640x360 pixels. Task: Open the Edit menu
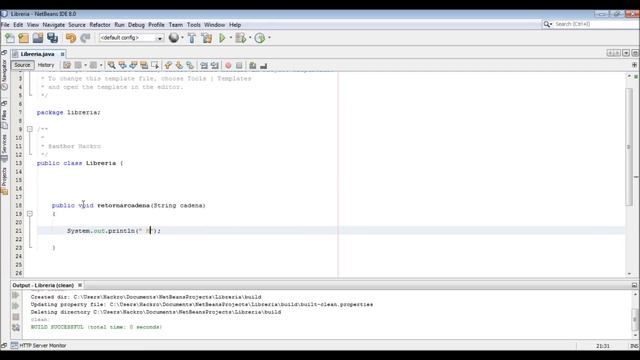[x=18, y=25]
